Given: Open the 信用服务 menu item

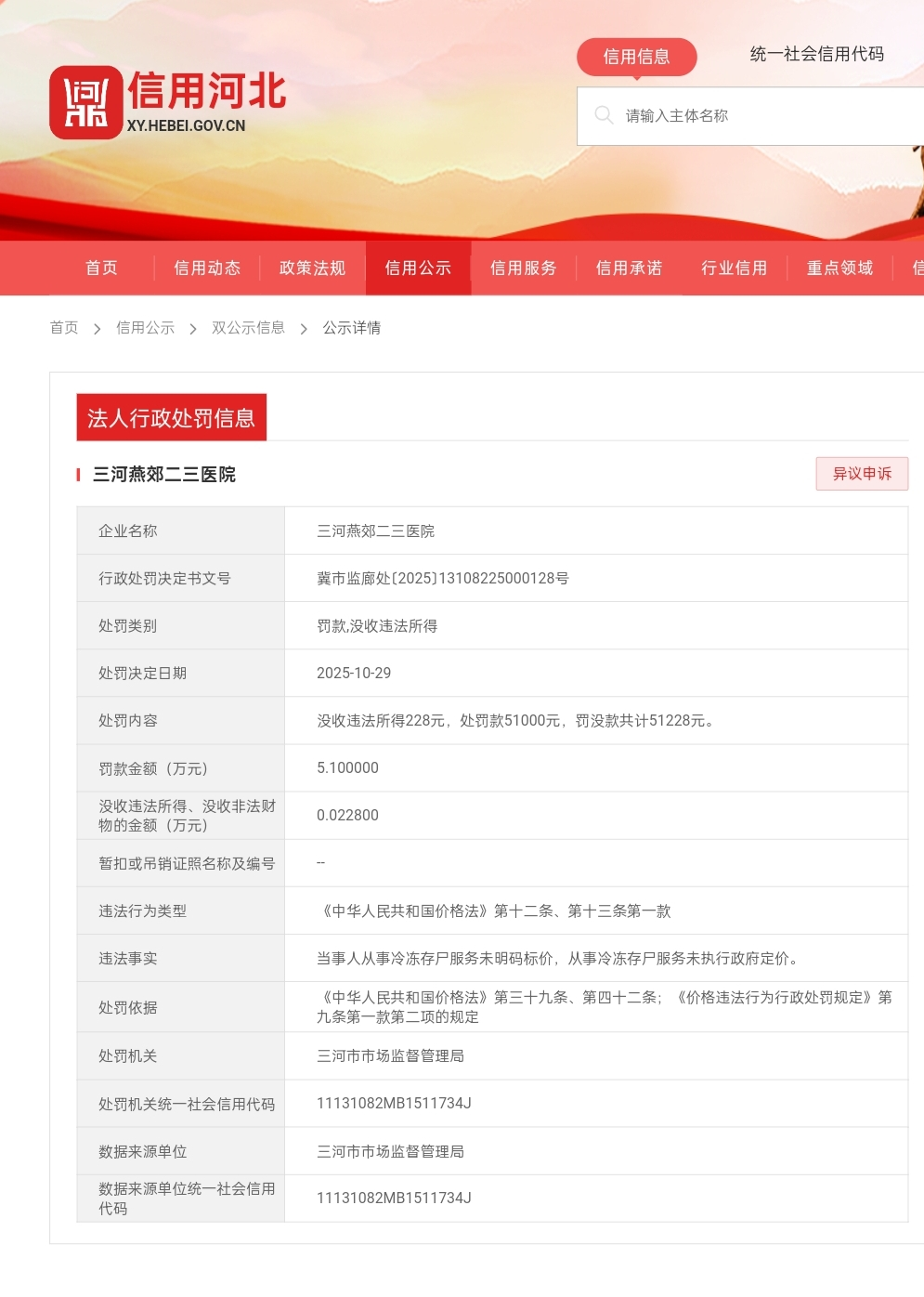Looking at the screenshot, I should click(x=523, y=268).
